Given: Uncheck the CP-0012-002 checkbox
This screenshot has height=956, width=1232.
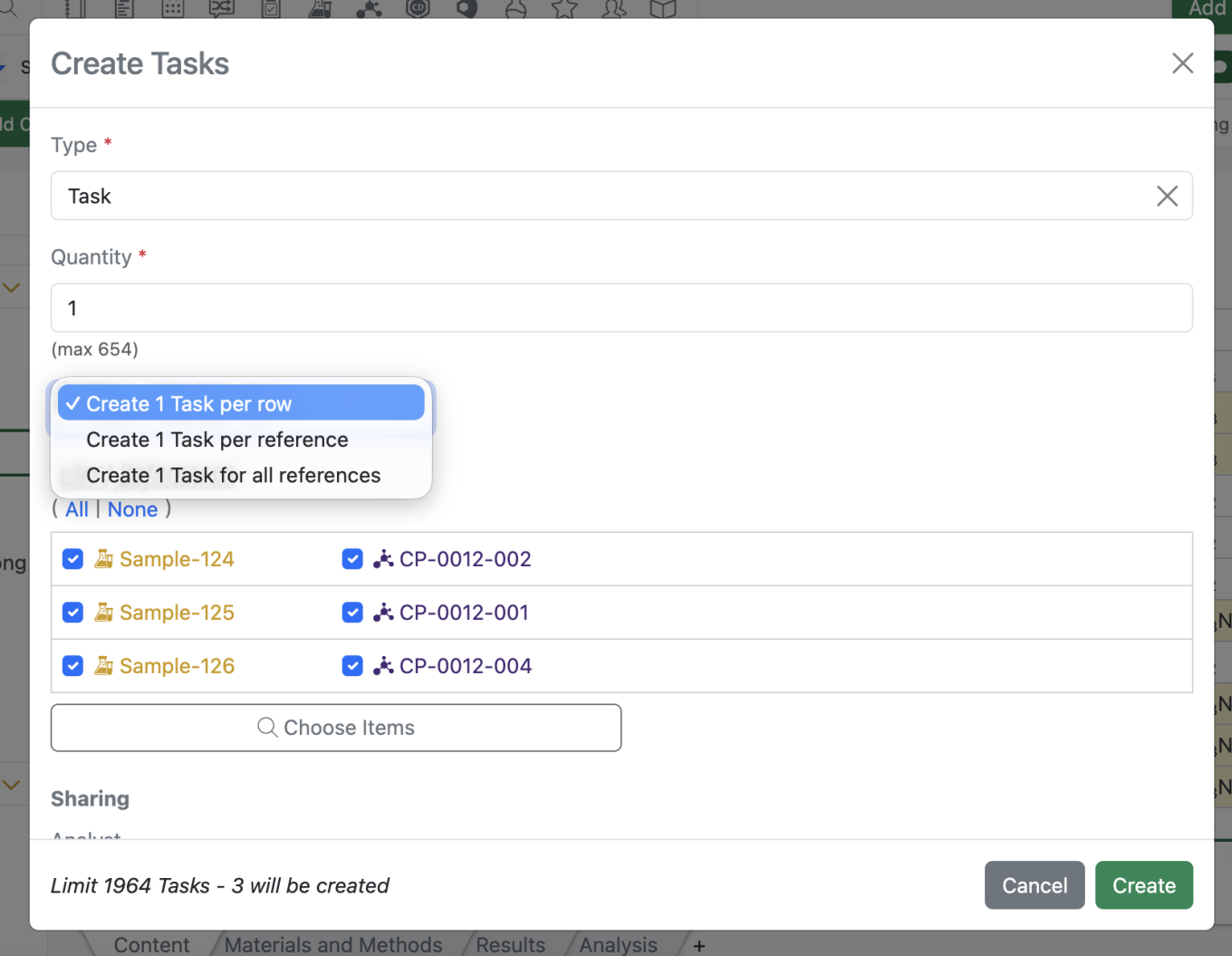Looking at the screenshot, I should pyautogui.click(x=352, y=559).
